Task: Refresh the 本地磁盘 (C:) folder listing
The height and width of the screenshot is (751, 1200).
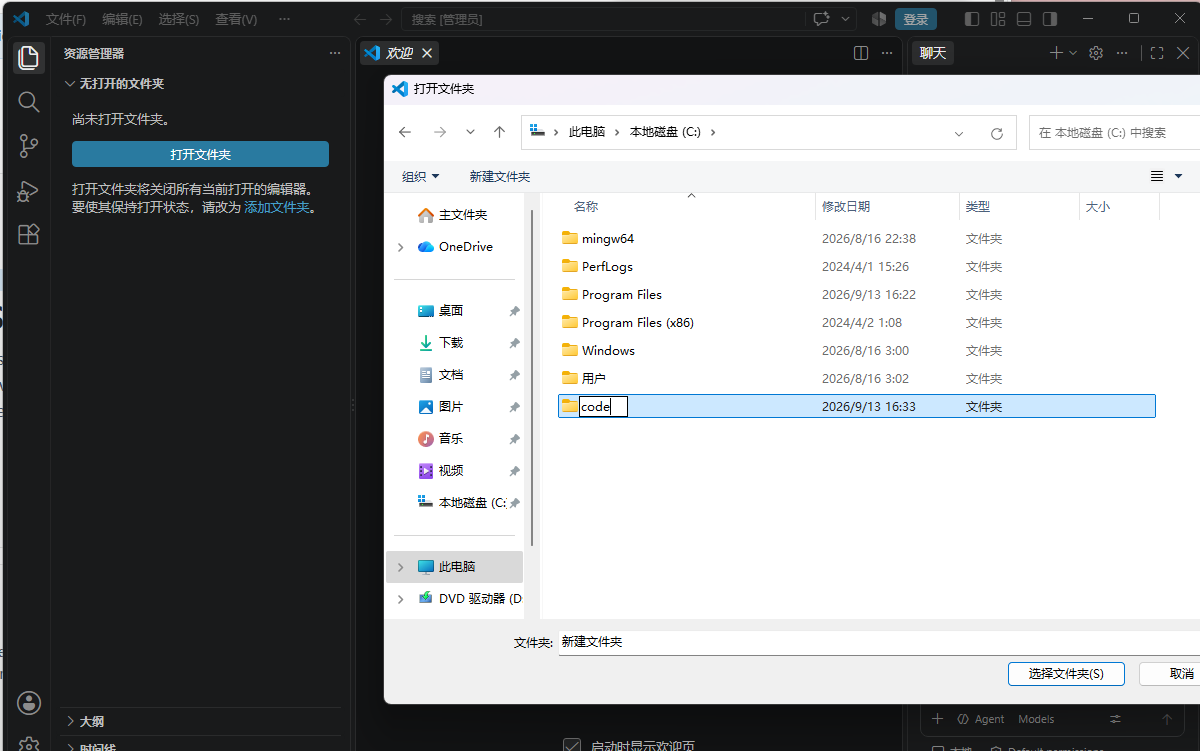Action: (x=996, y=133)
